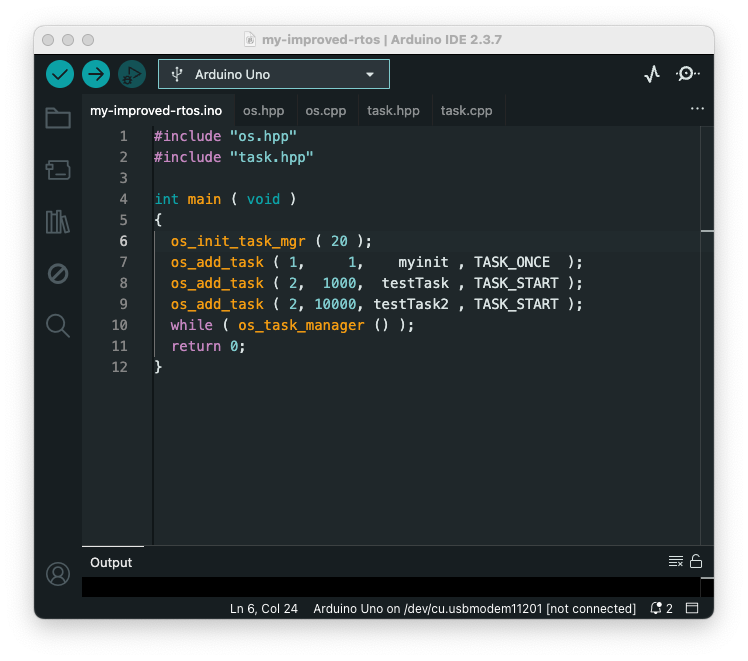
Task: Click TASK_ONCE on line 7
Action: click(x=511, y=262)
